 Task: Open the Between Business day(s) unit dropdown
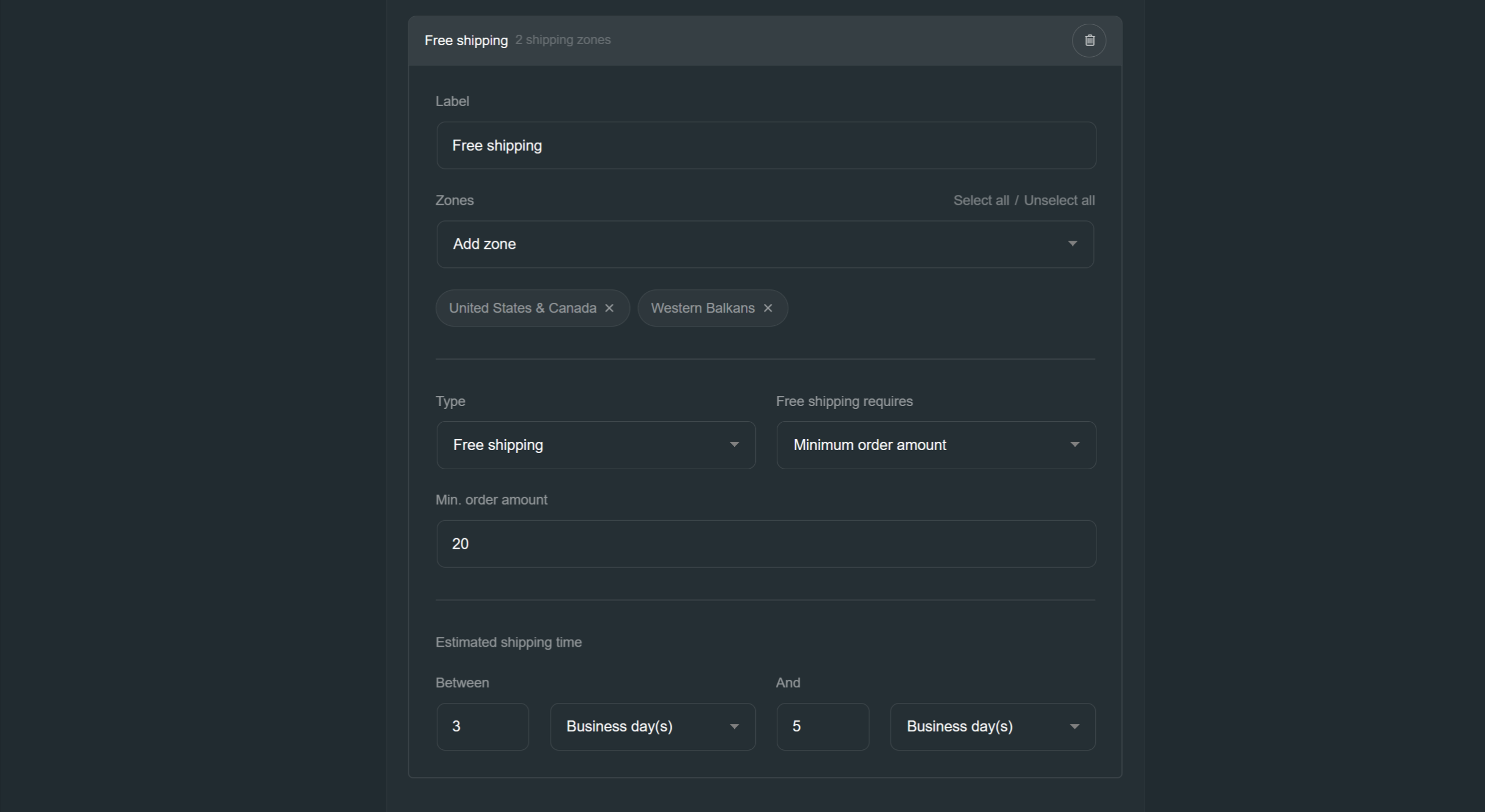[x=652, y=727]
